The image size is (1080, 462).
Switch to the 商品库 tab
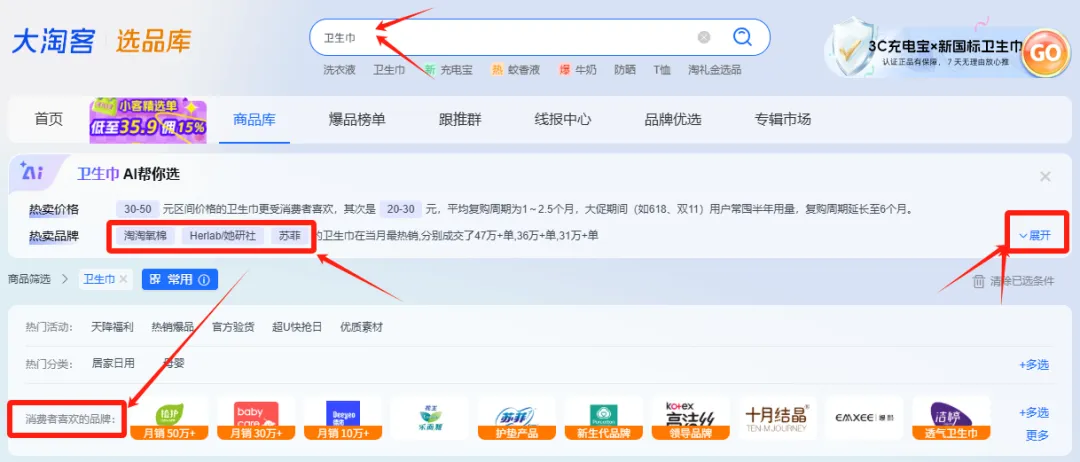point(254,120)
